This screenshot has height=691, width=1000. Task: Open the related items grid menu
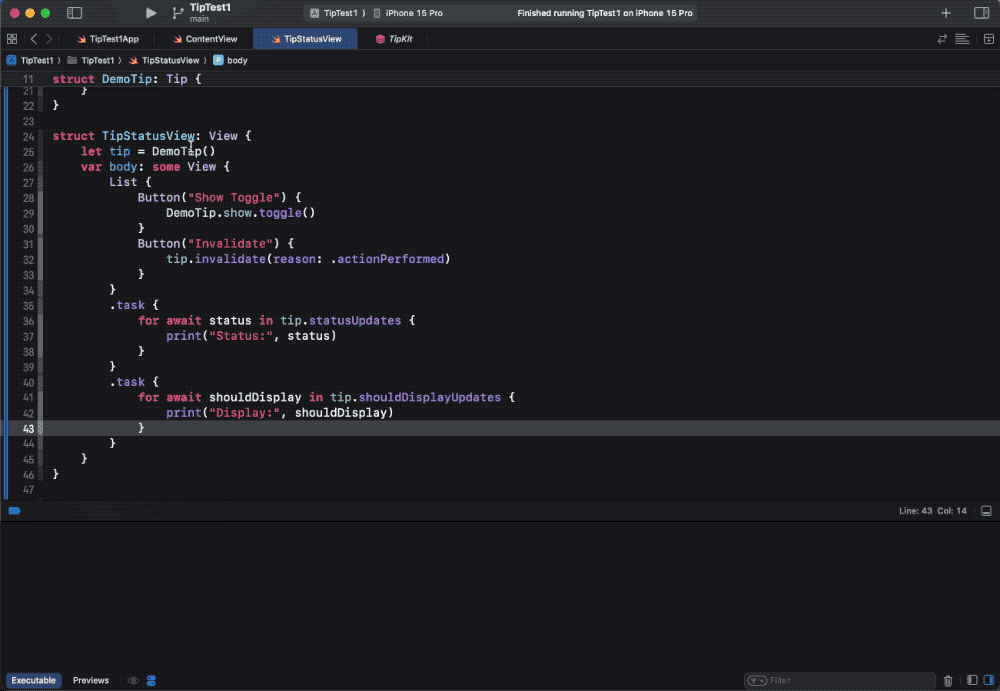(12, 39)
